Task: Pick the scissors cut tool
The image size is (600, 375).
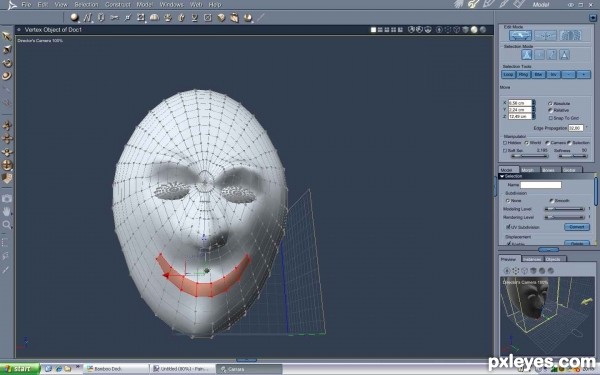Action: (x=114, y=18)
